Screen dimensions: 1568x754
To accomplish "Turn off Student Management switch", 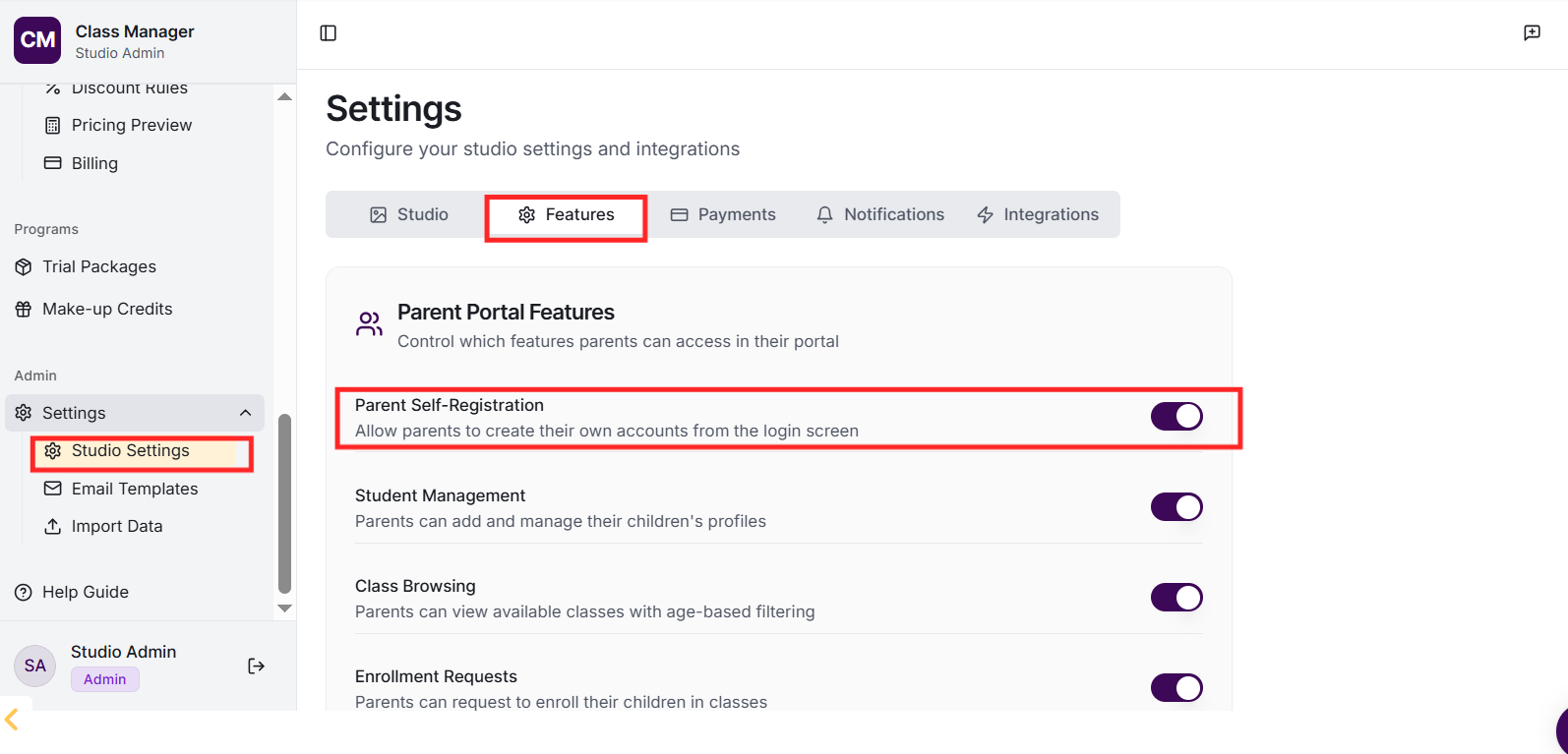I will coord(1176,507).
